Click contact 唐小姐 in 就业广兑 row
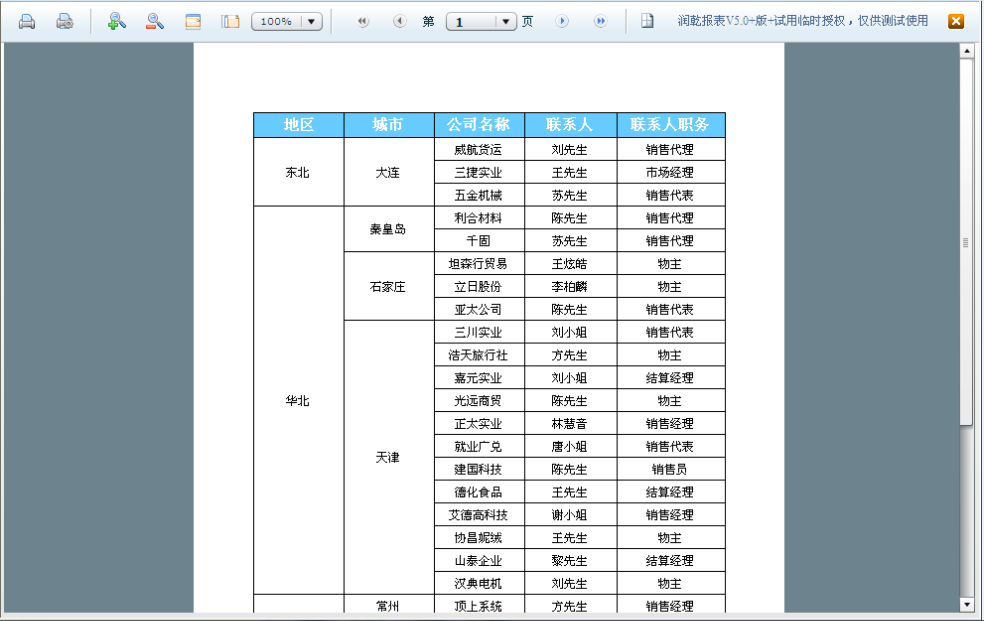The image size is (984, 621). point(570,447)
